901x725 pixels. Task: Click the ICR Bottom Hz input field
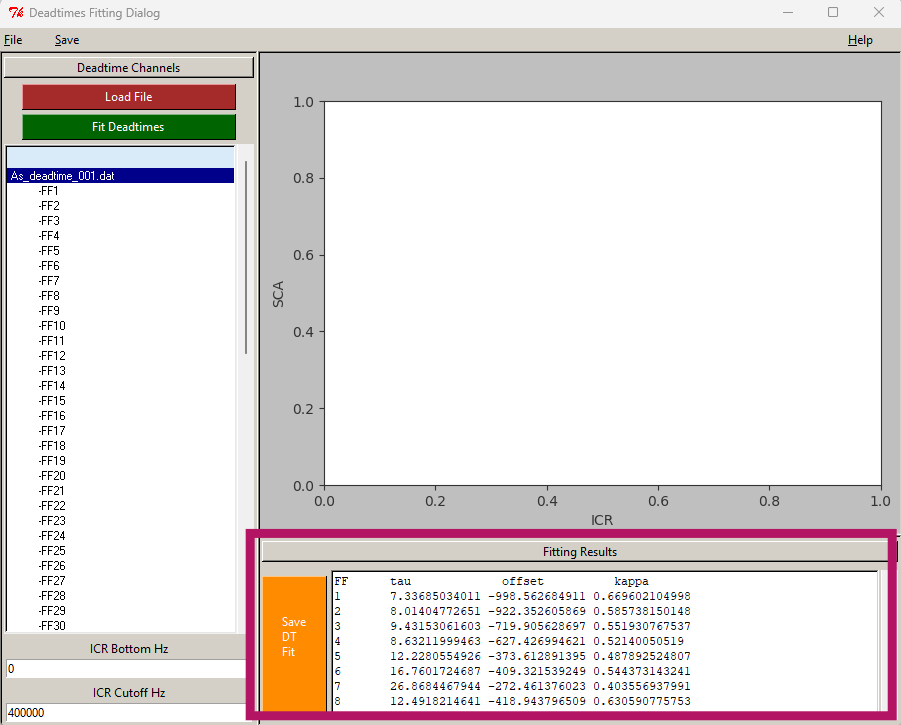(125, 668)
